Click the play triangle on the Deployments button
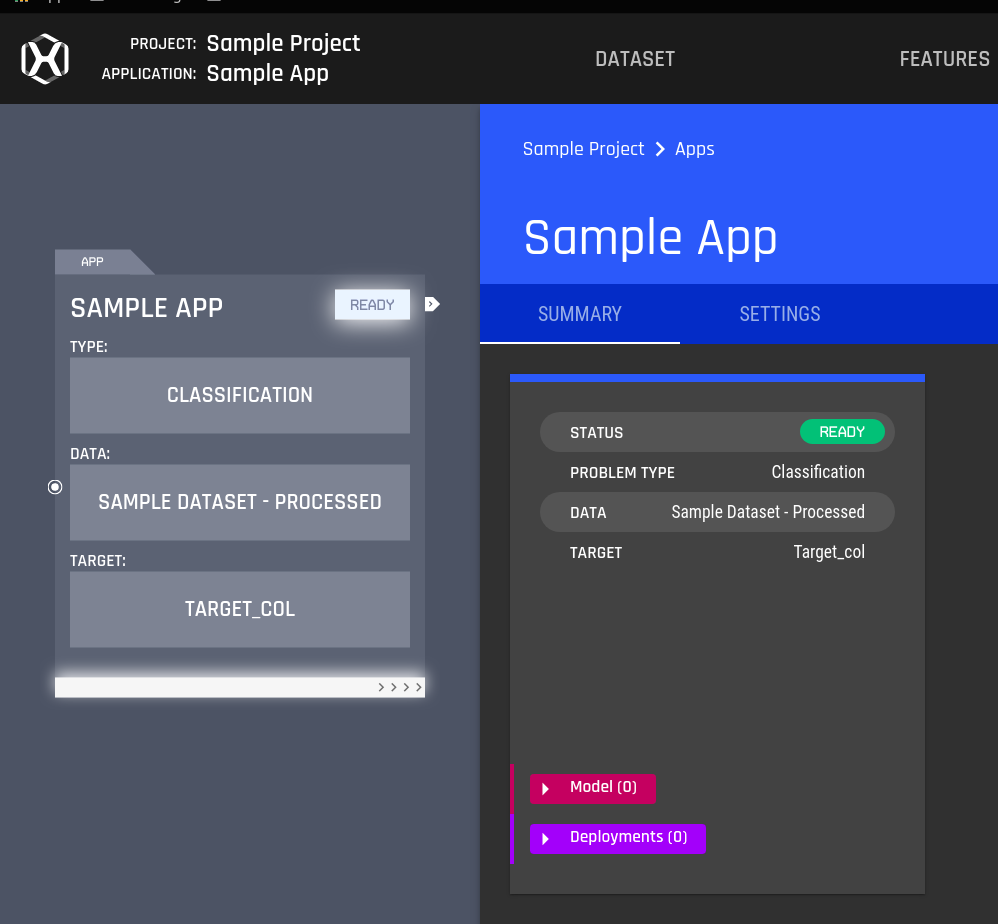998x924 pixels. coord(545,838)
